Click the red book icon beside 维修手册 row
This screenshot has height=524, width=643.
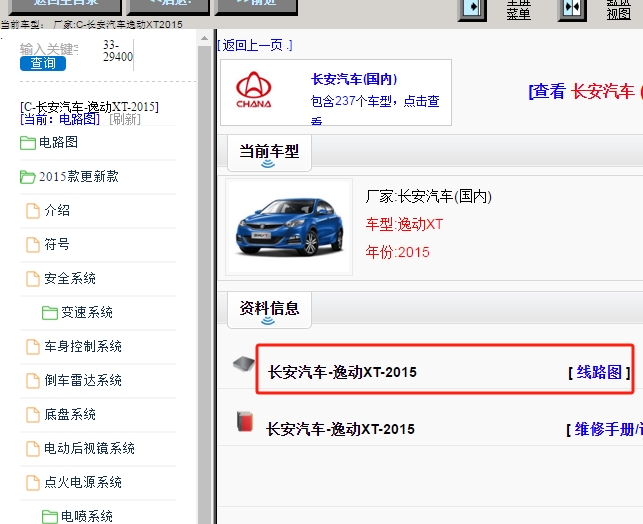(x=245, y=421)
